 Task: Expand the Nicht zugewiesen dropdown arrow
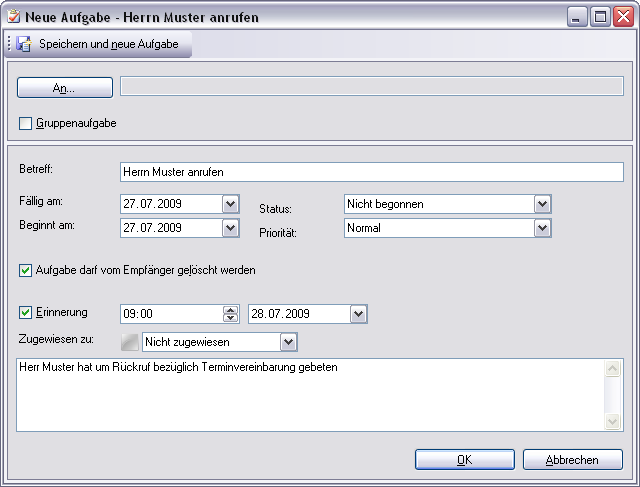click(289, 342)
